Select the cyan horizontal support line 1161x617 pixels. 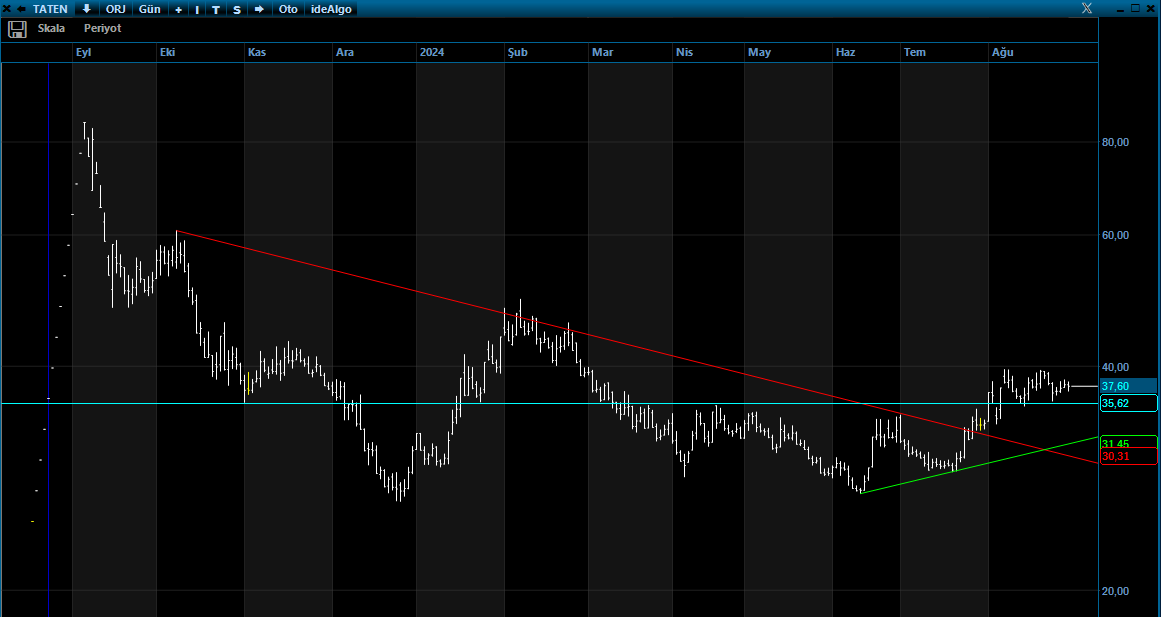(549, 404)
